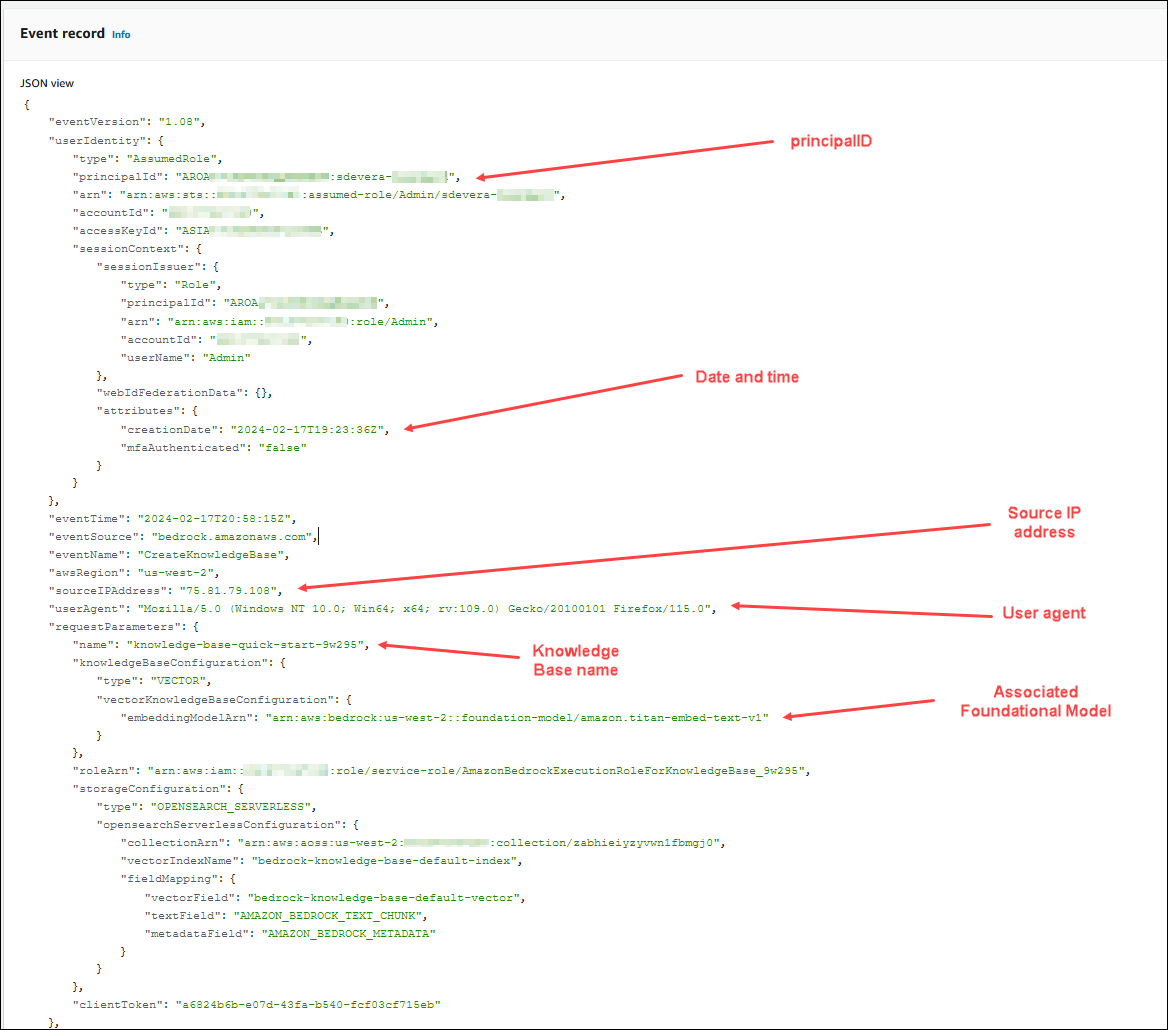Click the userName "Admin" value
Viewport: 1168px width, 1030px height.
click(x=226, y=357)
